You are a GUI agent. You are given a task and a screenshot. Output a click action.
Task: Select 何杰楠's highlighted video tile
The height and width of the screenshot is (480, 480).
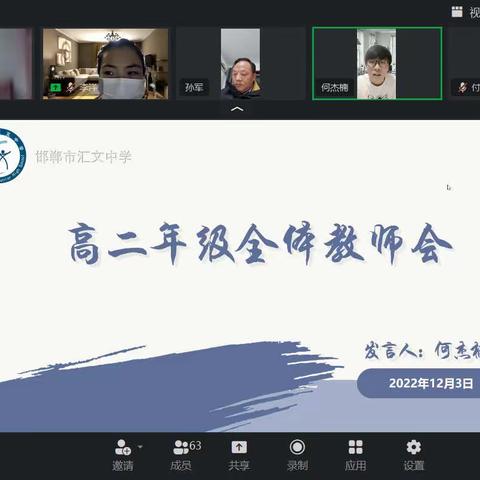pyautogui.click(x=377, y=63)
